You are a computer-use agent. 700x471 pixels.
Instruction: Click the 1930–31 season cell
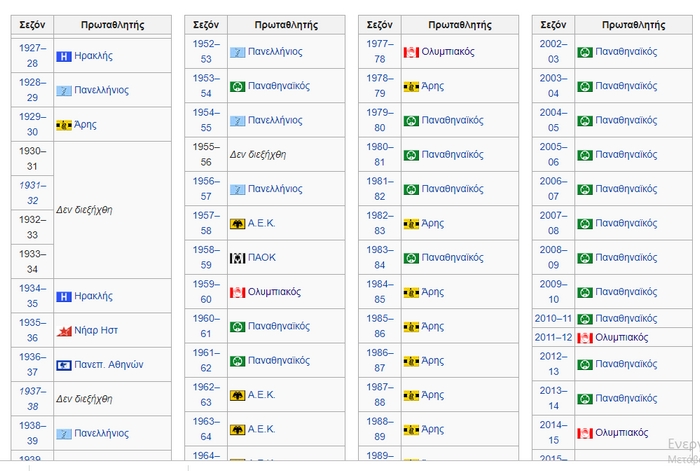click(x=32, y=158)
